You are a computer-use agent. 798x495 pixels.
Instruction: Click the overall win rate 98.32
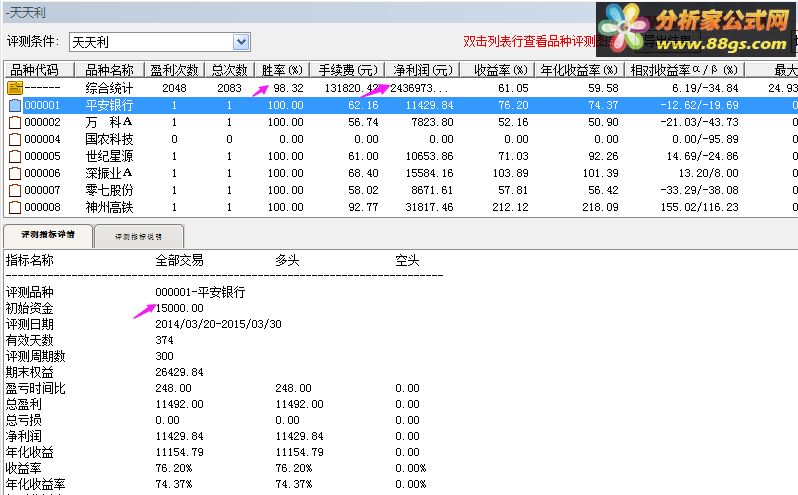289,88
